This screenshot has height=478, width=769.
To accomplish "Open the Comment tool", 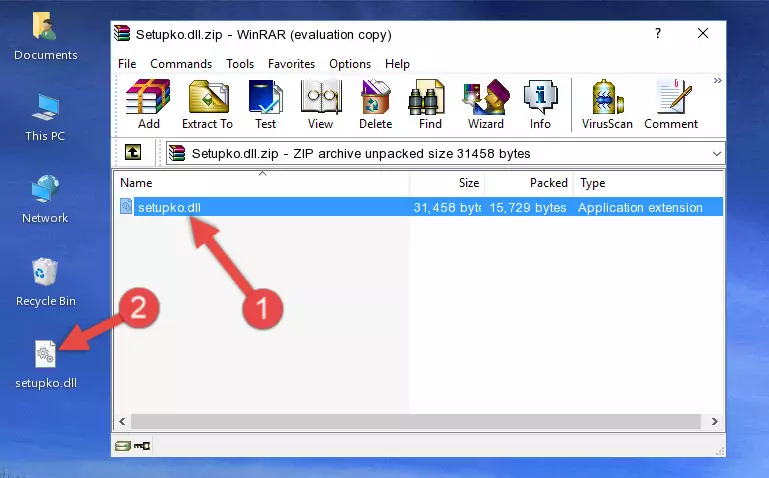I will [671, 104].
